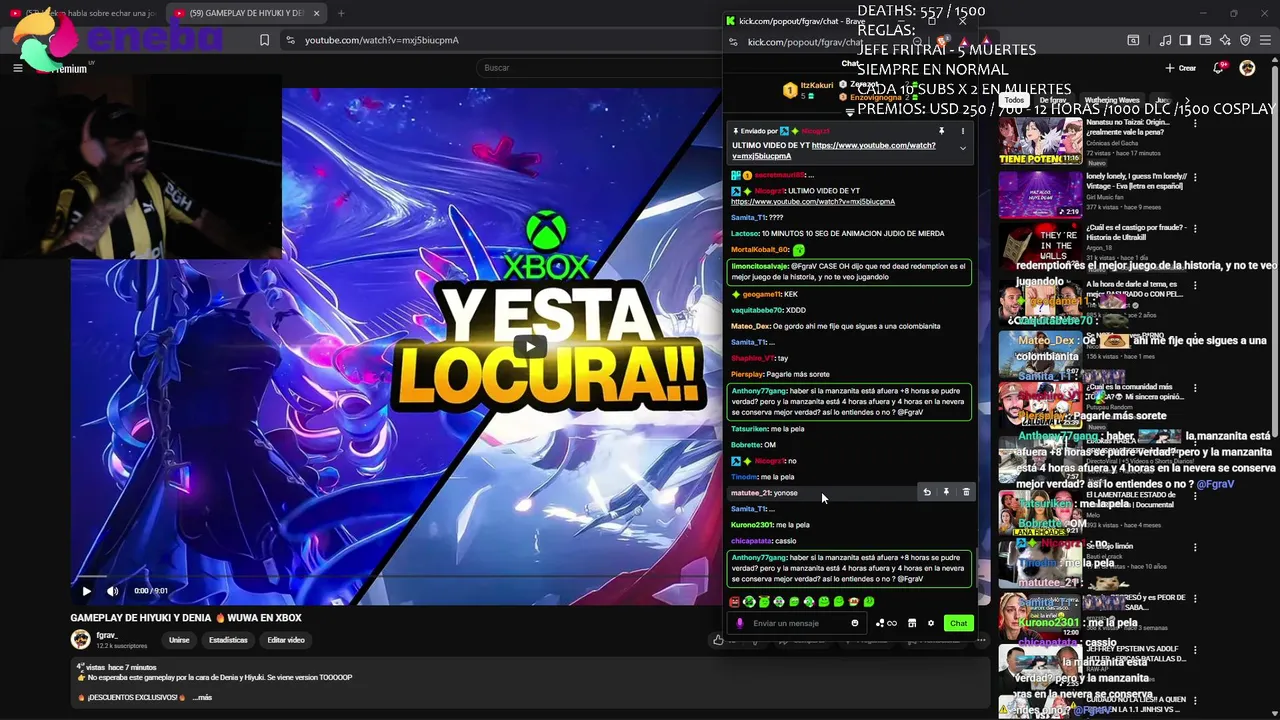The height and width of the screenshot is (720, 1280).
Task: Open the fgrav_ channel avatar
Action: (x=80, y=640)
